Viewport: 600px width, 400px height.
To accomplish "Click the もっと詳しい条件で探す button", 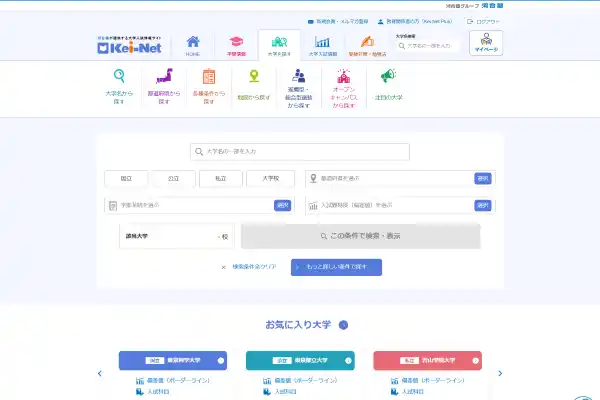I will 336,267.
